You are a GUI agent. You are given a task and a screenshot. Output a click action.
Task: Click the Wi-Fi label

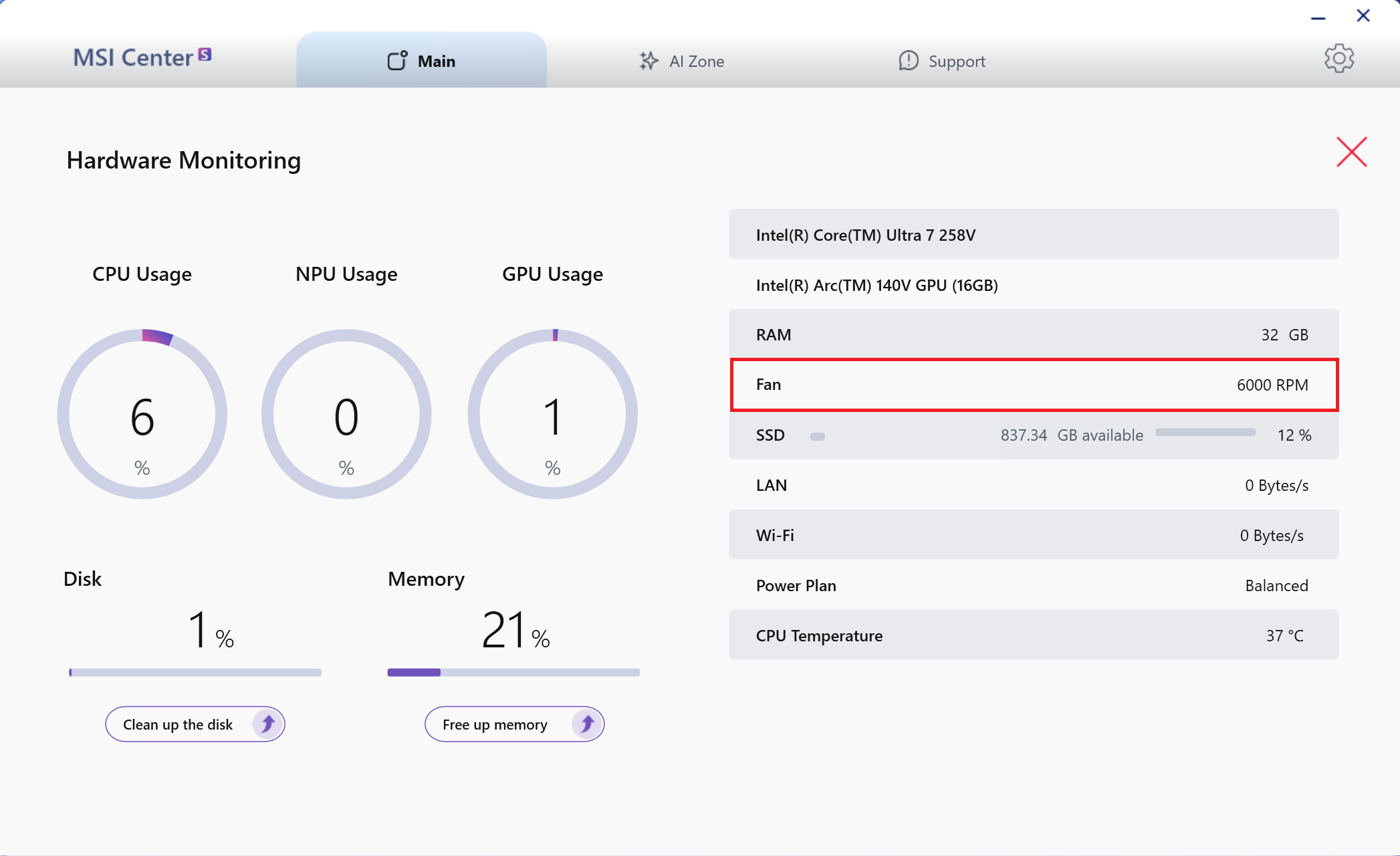click(775, 535)
